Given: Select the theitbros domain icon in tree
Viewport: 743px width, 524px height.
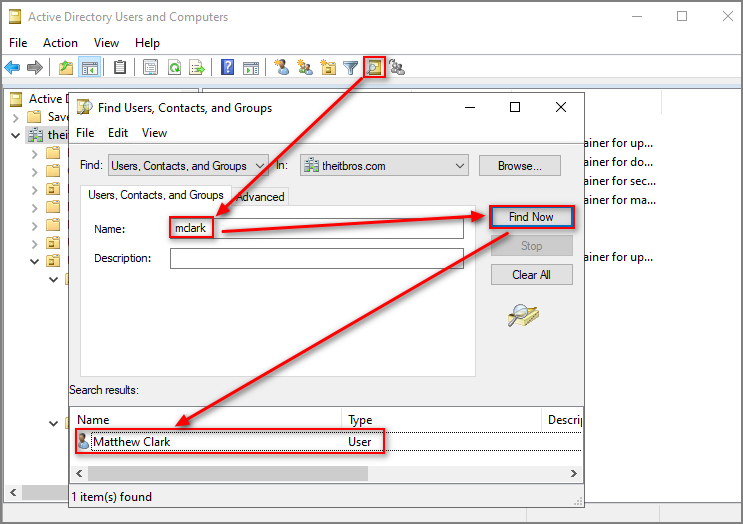Looking at the screenshot, I should pyautogui.click(x=35, y=135).
